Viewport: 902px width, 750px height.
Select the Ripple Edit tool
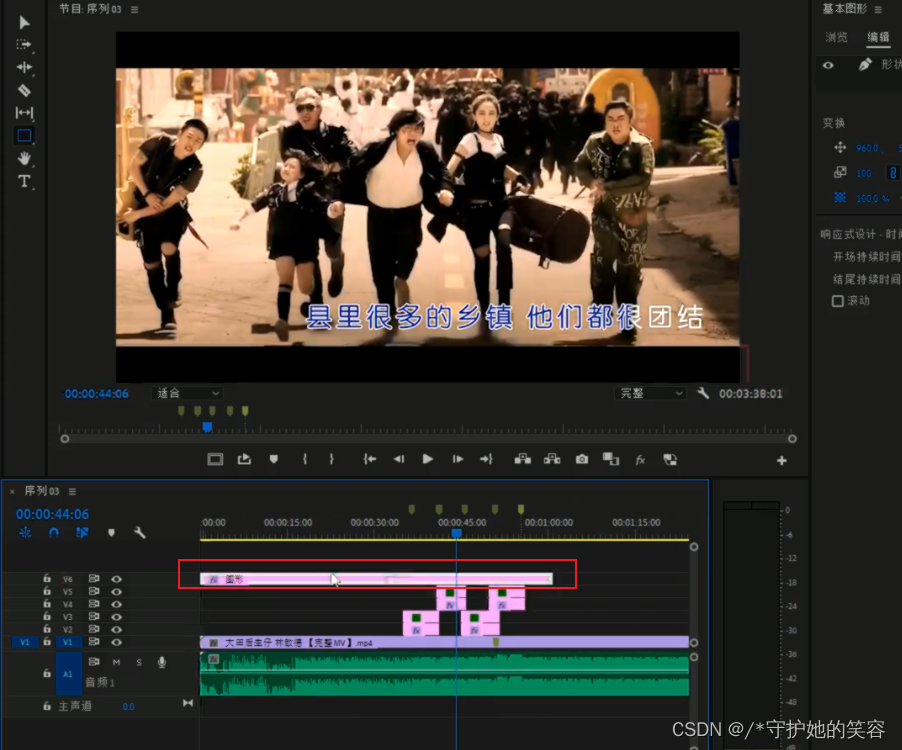pyautogui.click(x=24, y=67)
